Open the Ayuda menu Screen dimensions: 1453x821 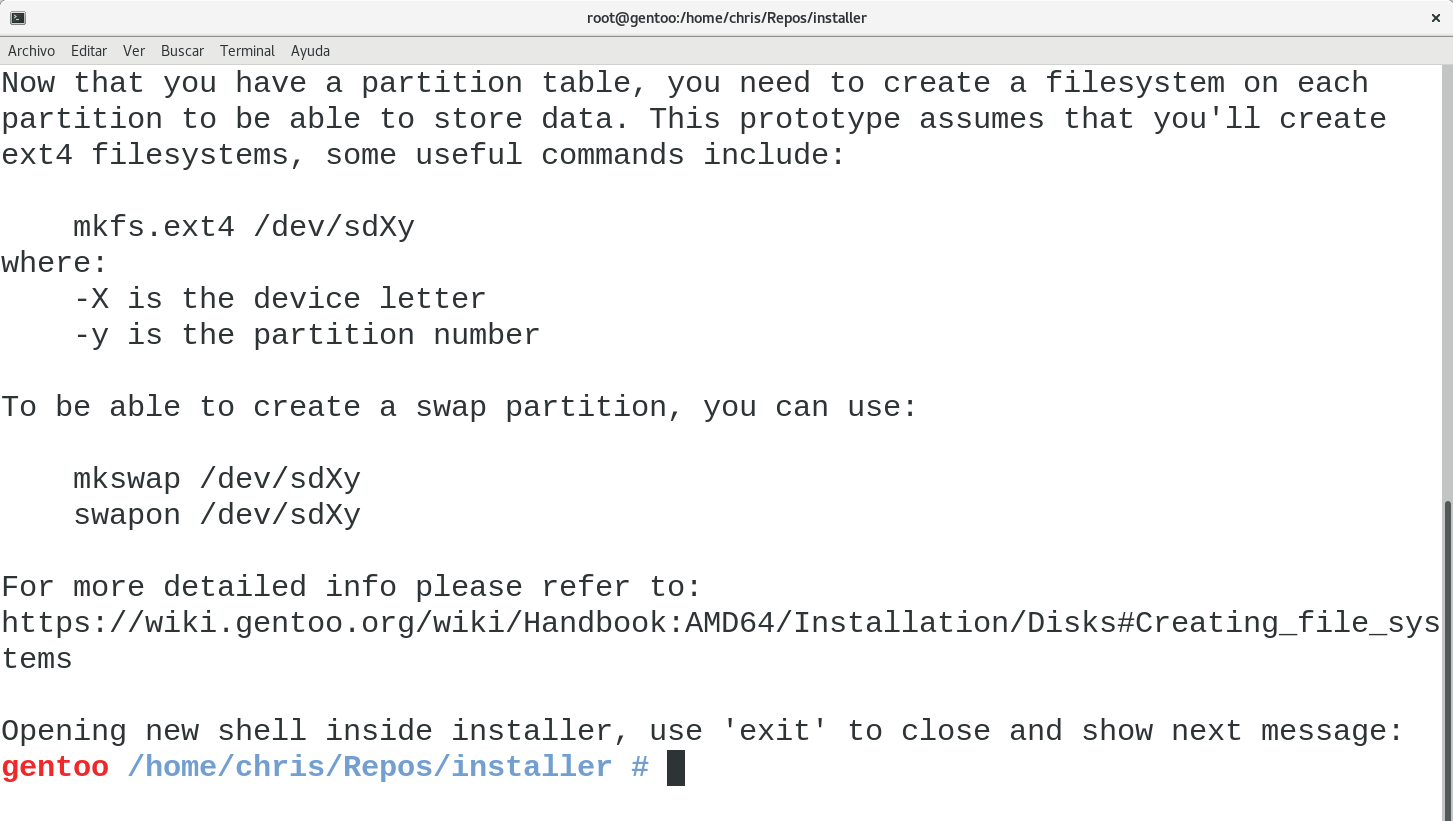(310, 51)
